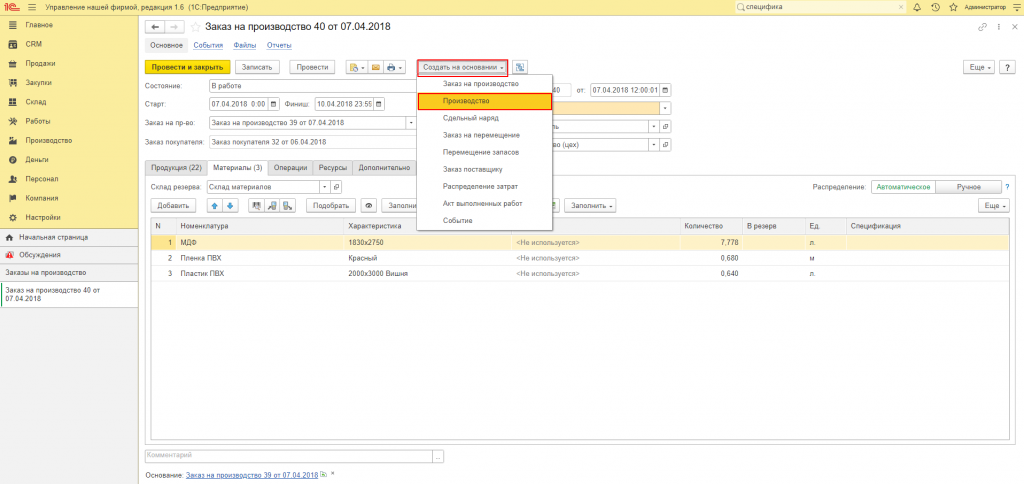Viewport: 1024px width, 484px height.
Task: Open basis link Заказ на производство 39
Action: (252, 474)
